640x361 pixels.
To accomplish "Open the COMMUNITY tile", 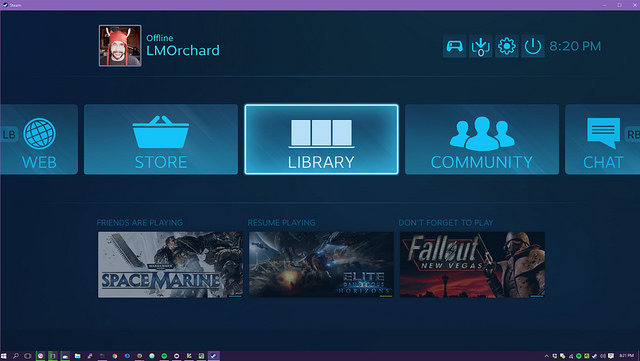I will (x=482, y=139).
